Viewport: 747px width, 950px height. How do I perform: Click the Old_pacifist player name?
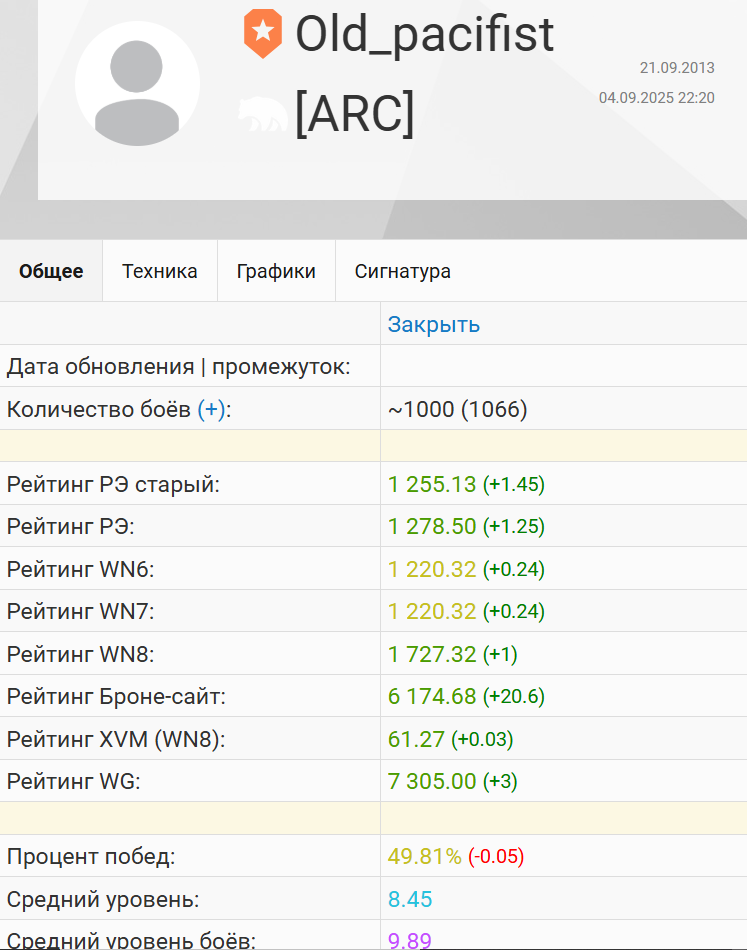pyautogui.click(x=424, y=34)
